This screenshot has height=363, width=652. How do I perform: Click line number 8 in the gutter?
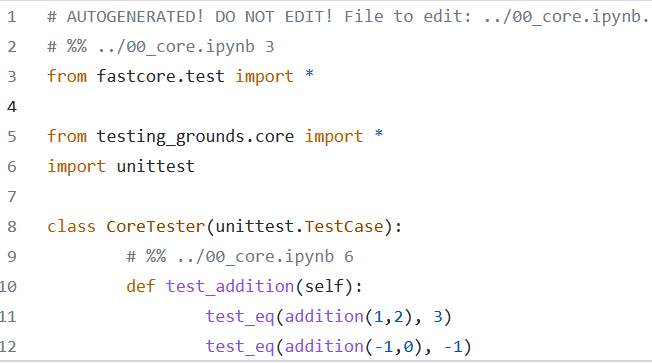coord(12,227)
